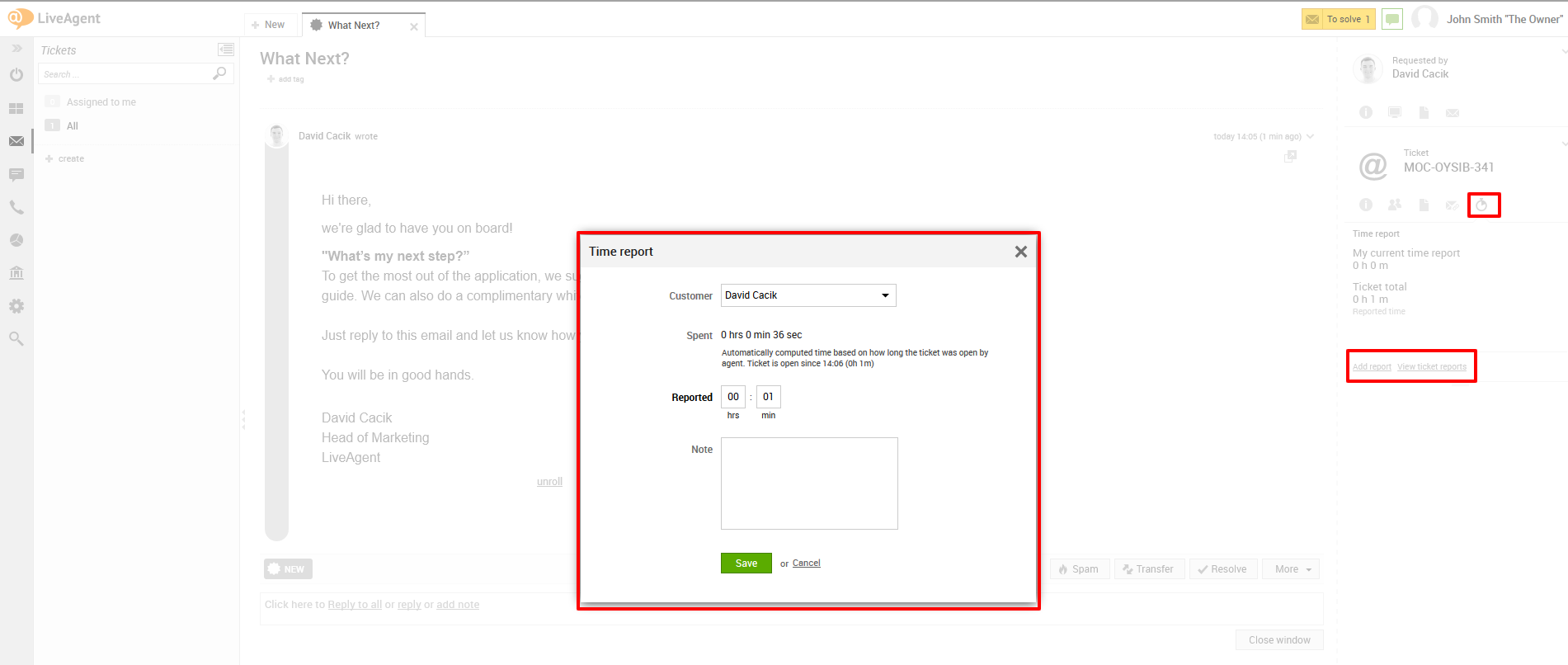Open Knowledge base via building sidebar icon
This screenshot has width=1568, height=665.
pos(16,273)
